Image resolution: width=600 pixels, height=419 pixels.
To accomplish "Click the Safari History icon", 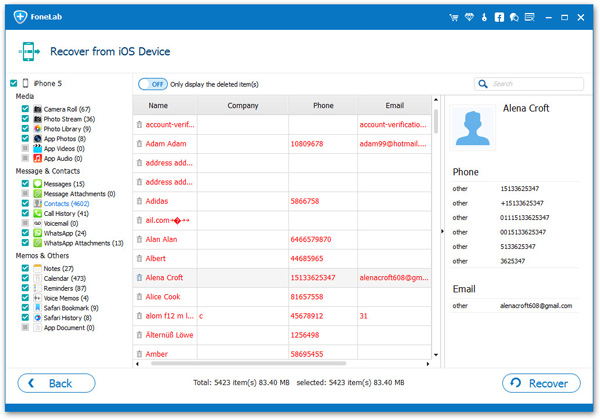I will tap(38, 318).
